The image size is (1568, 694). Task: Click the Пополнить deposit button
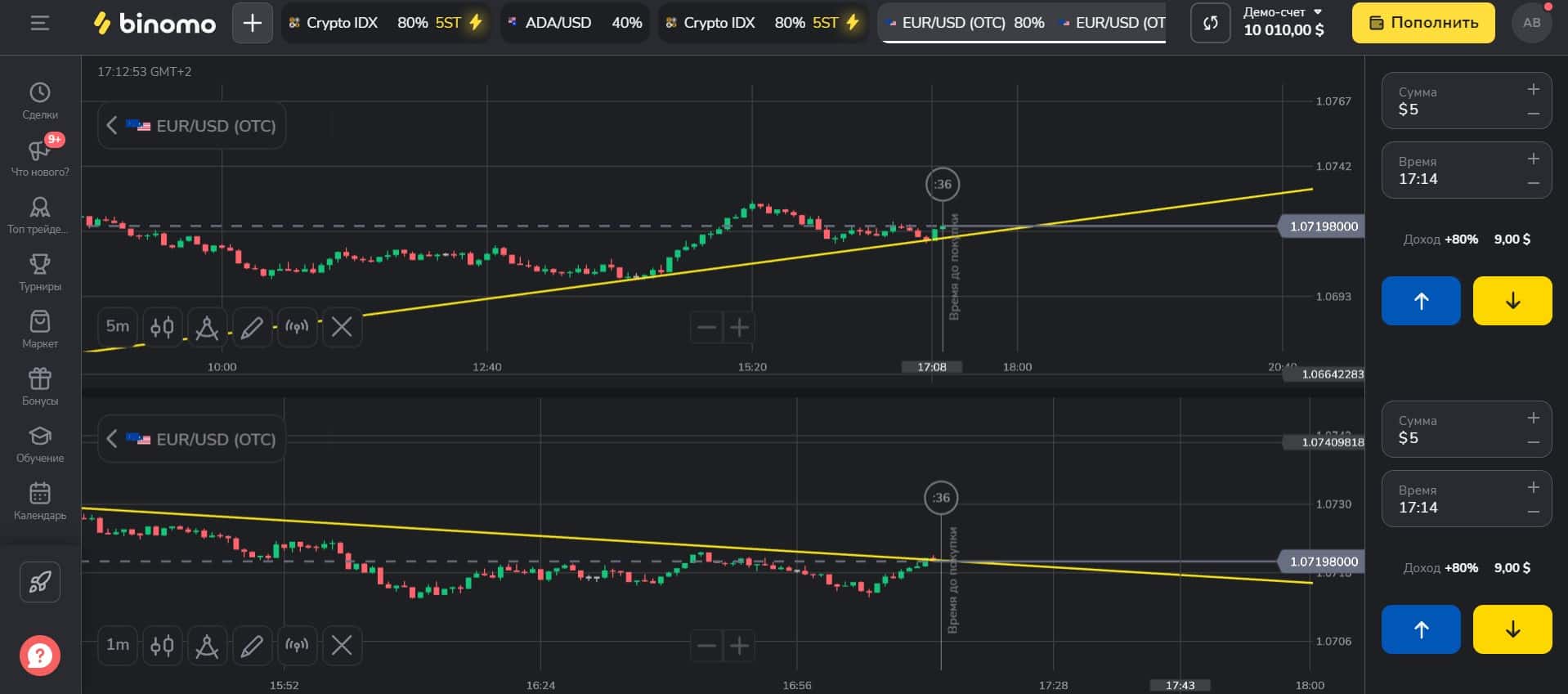[x=1423, y=23]
